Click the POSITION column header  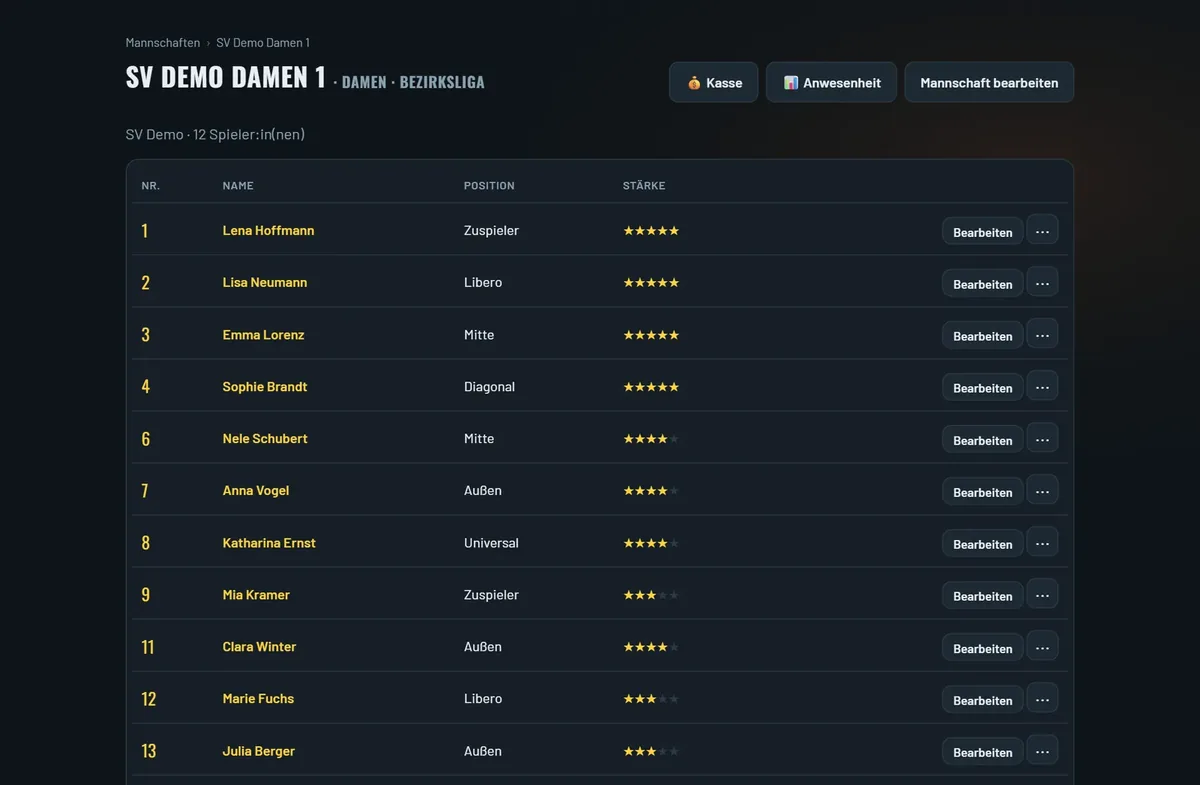tap(489, 186)
